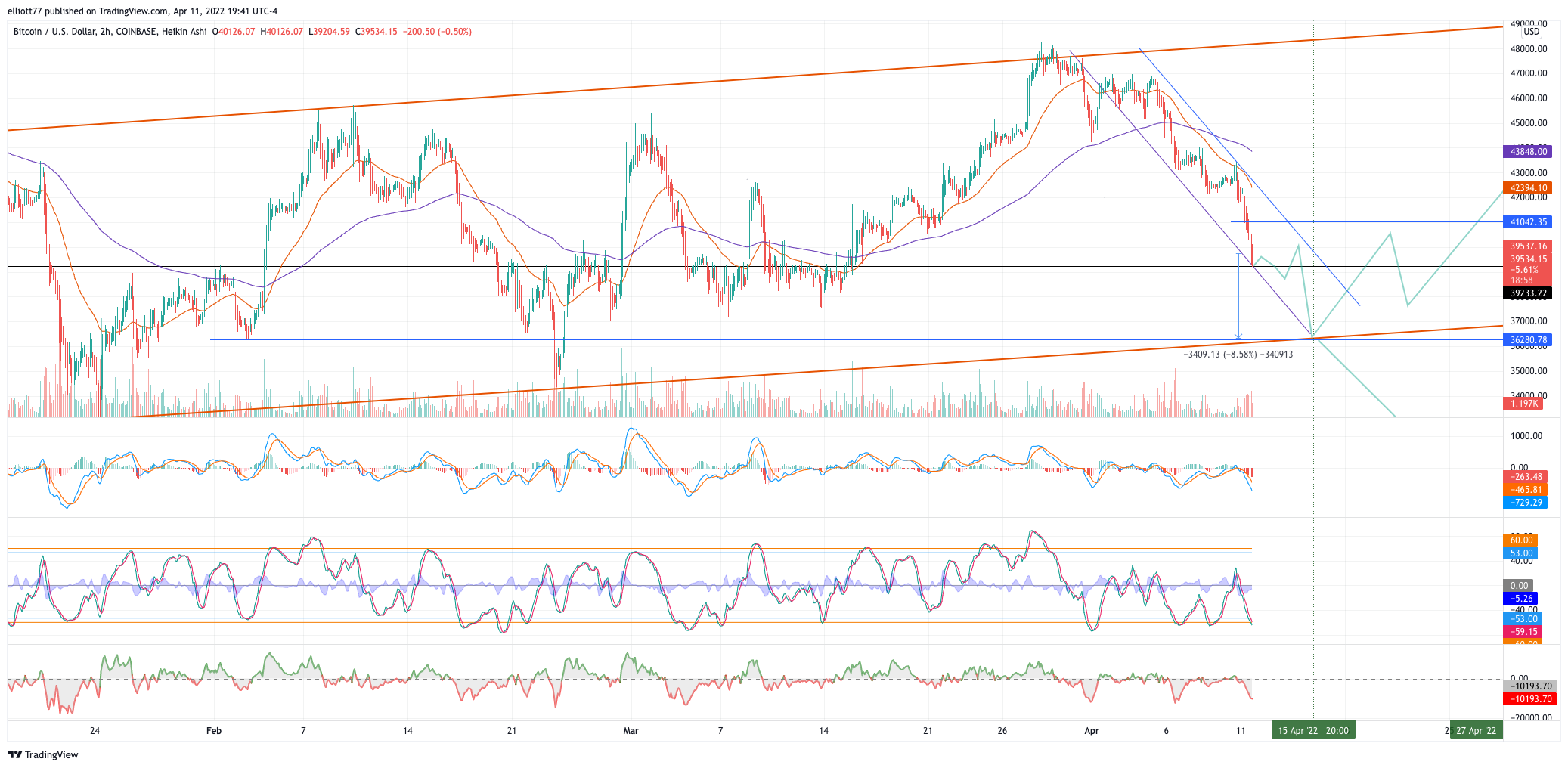This screenshot has width=1568, height=768.
Task: Click the elliott77 published on TradingView.com caption
Action: [x=142, y=11]
